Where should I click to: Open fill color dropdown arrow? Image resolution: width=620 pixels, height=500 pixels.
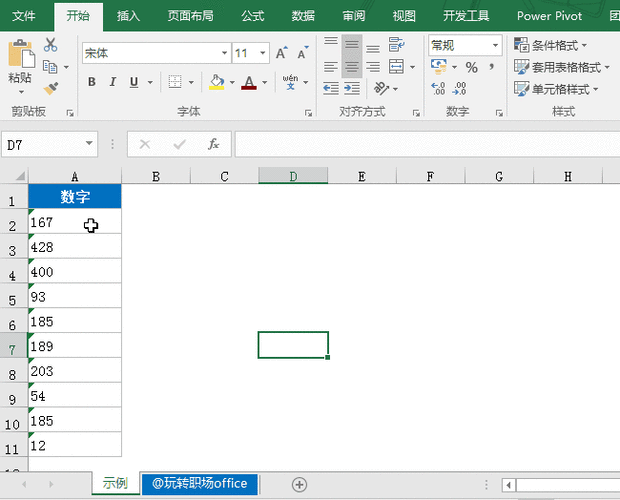(232, 83)
